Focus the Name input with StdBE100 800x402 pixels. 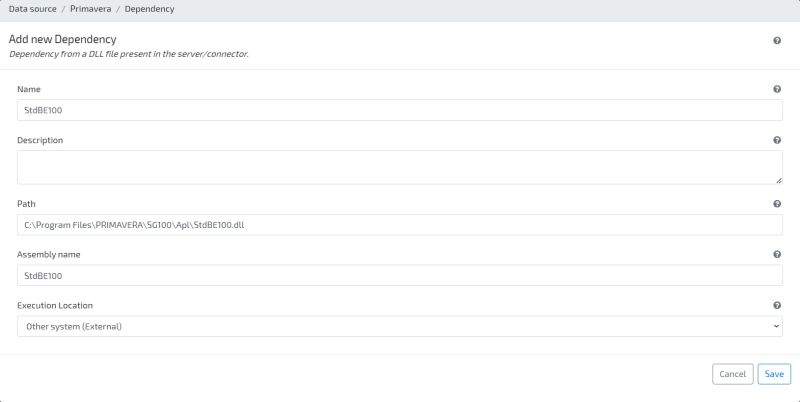(399, 110)
